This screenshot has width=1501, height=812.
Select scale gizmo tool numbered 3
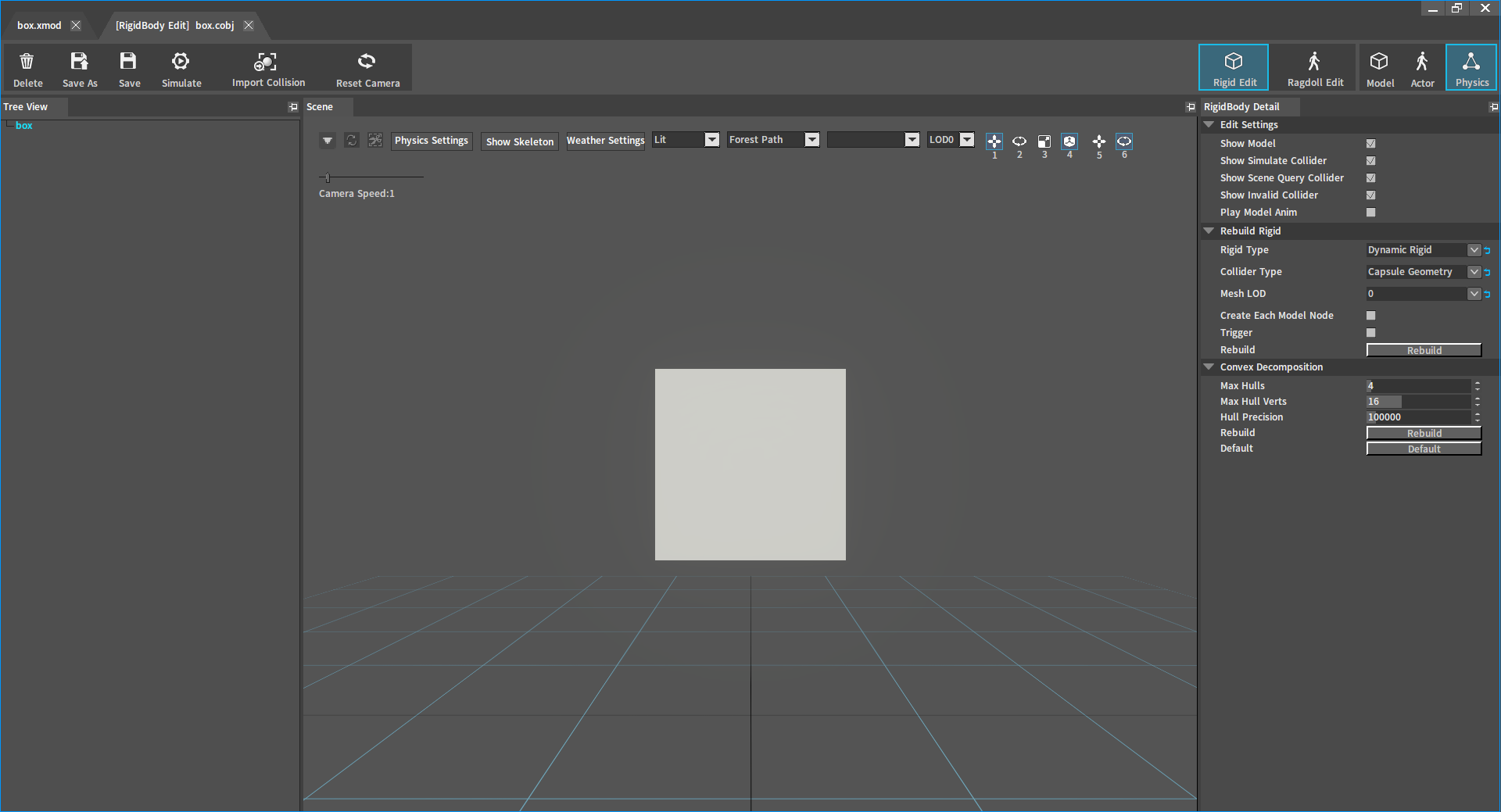click(x=1044, y=141)
